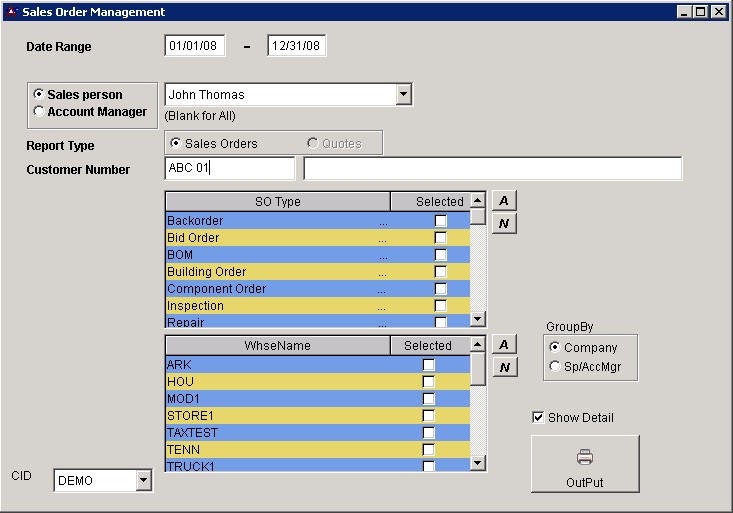733x513 pixels.
Task: Select the Account Manager radio button
Action: point(39,112)
